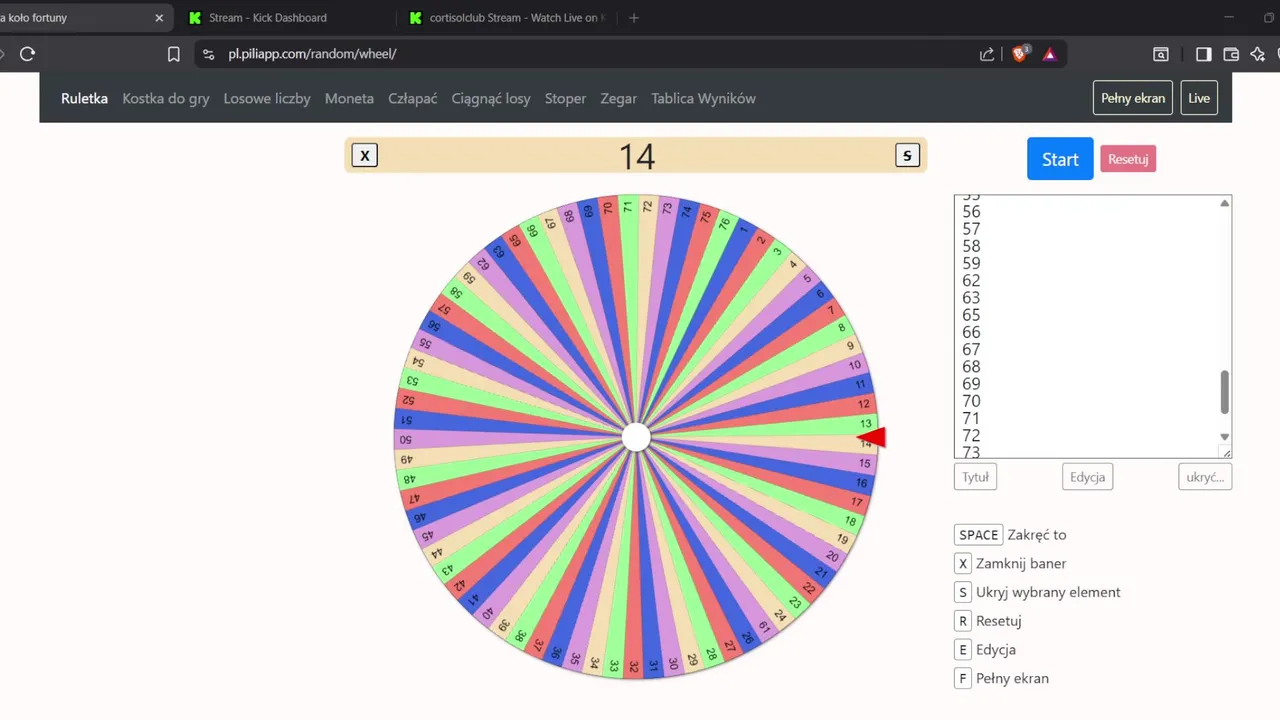
Task: Click the address bar URL
Action: coord(312,54)
